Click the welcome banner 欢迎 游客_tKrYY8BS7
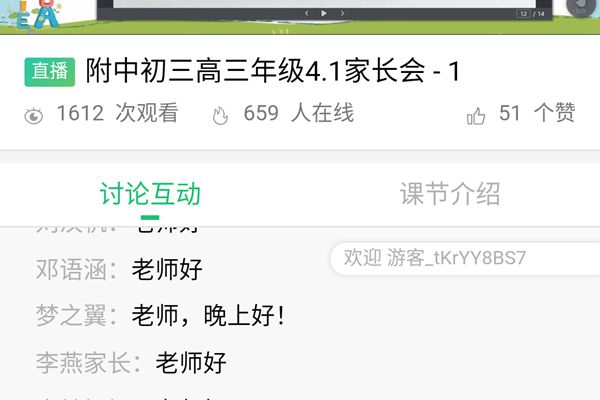Viewport: 600px width, 400px height. (x=465, y=258)
